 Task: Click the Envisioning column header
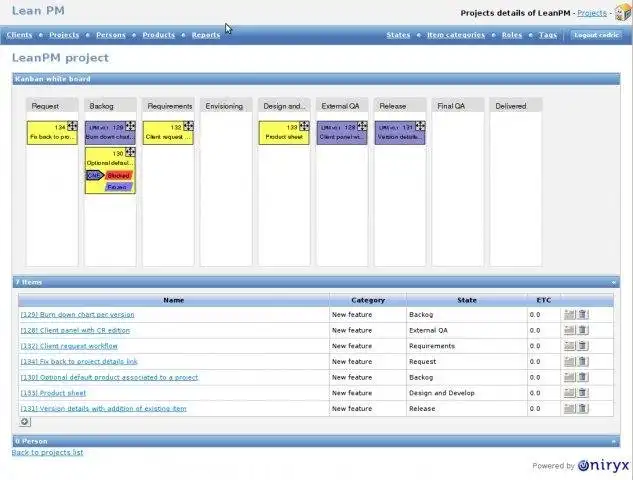(x=226, y=106)
